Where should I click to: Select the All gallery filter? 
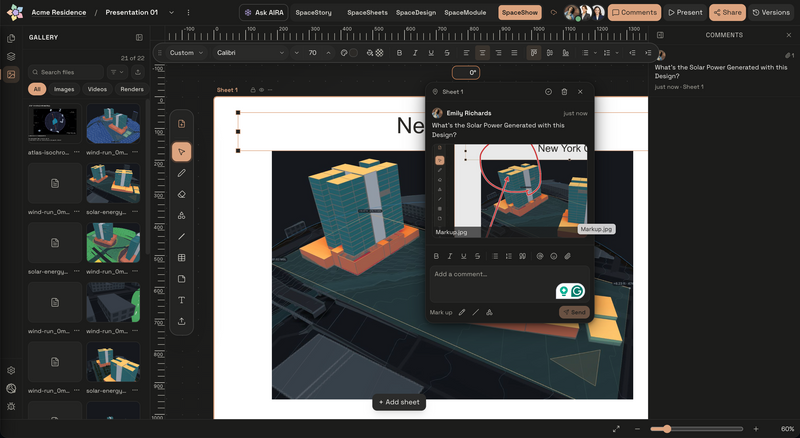tap(37, 89)
